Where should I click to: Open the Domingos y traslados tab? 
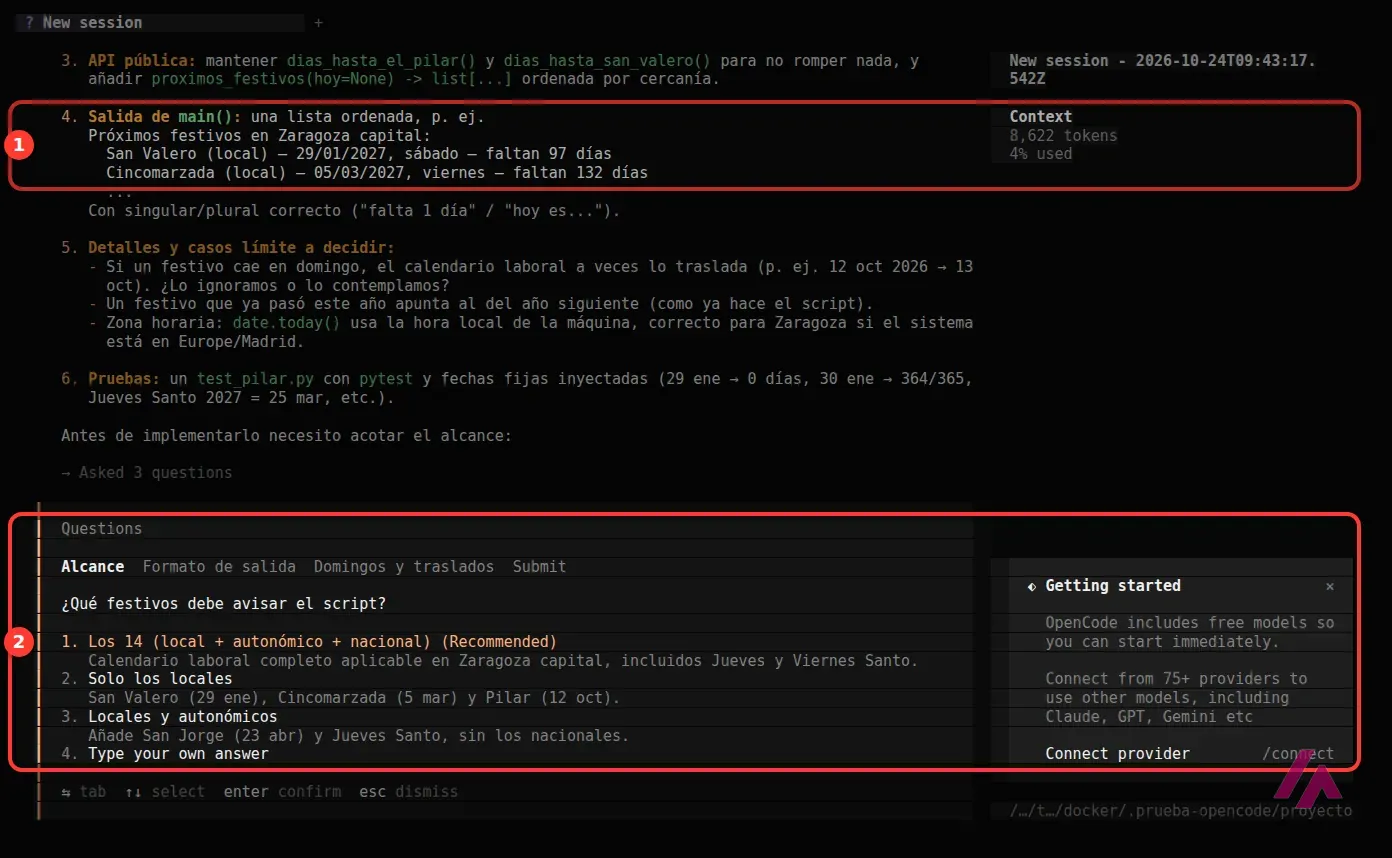coord(404,566)
